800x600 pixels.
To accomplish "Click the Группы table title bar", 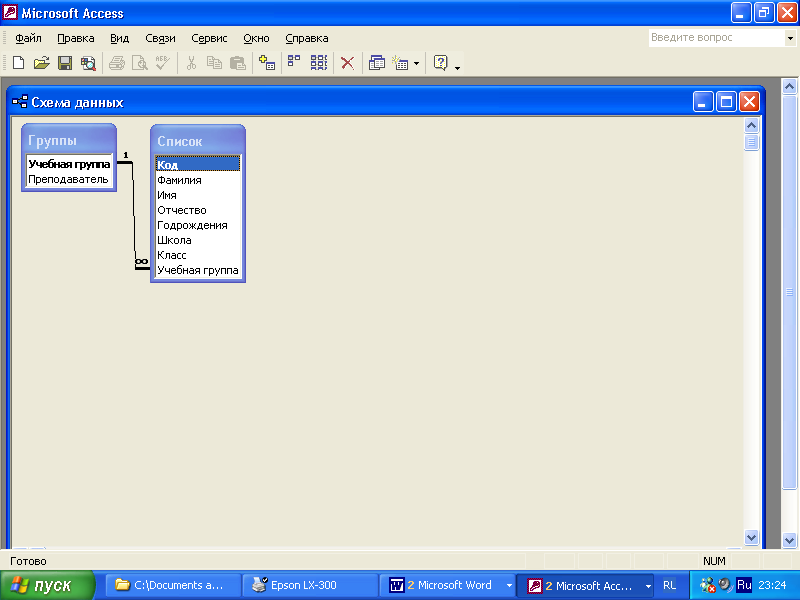I will (69, 140).
